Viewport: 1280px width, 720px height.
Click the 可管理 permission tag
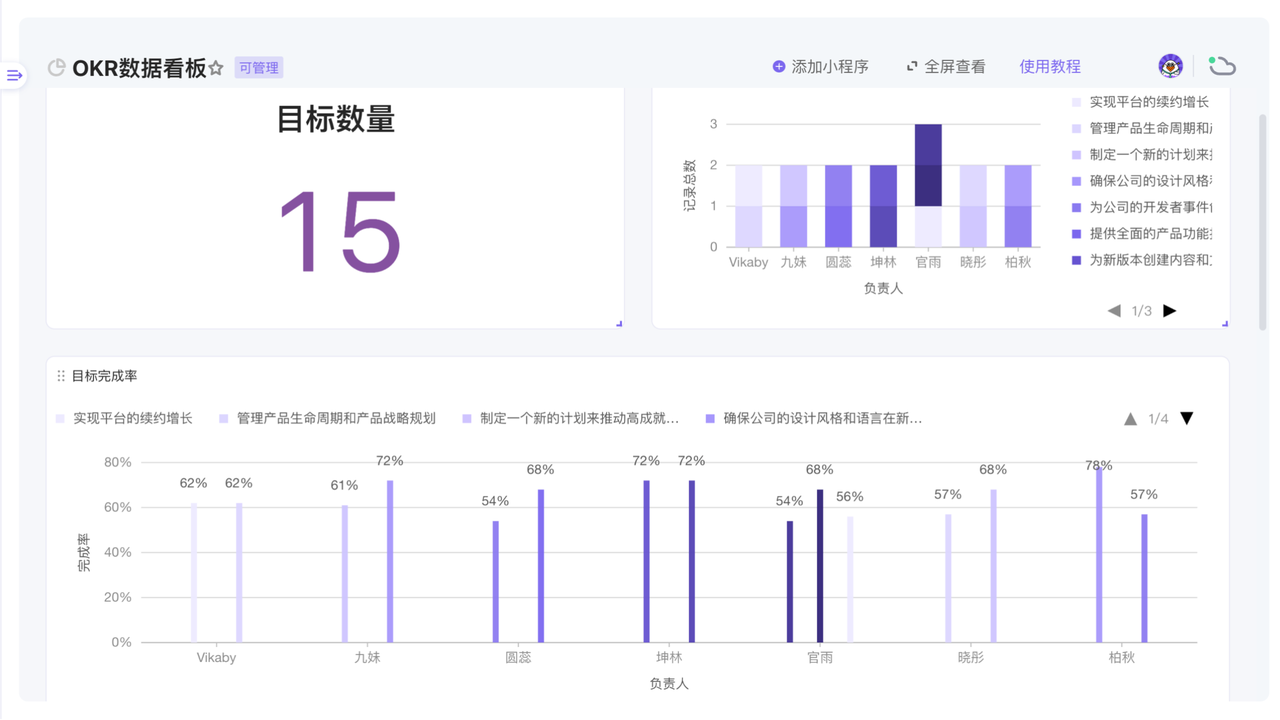coord(259,68)
